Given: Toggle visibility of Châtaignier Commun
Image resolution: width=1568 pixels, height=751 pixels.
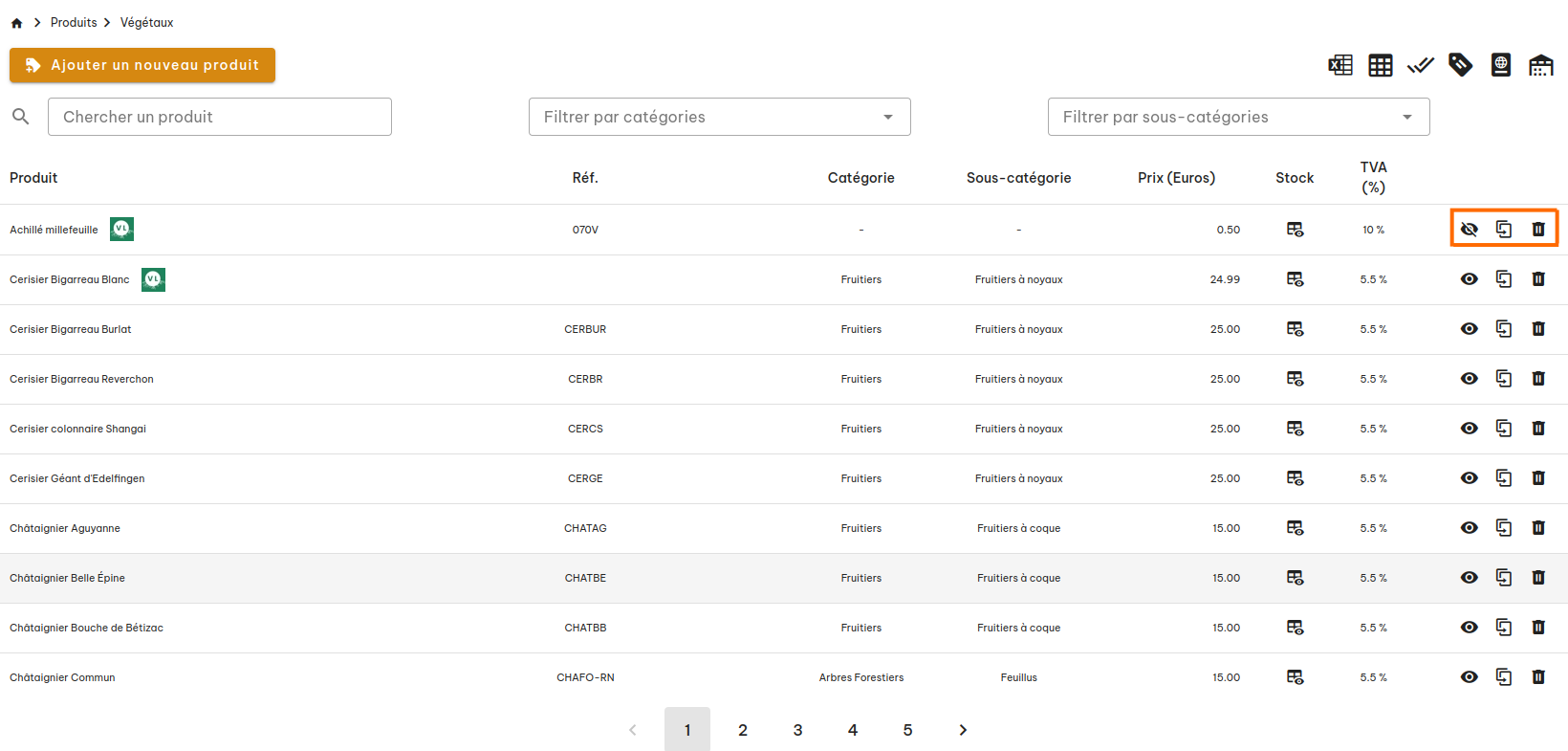Looking at the screenshot, I should point(1470,677).
